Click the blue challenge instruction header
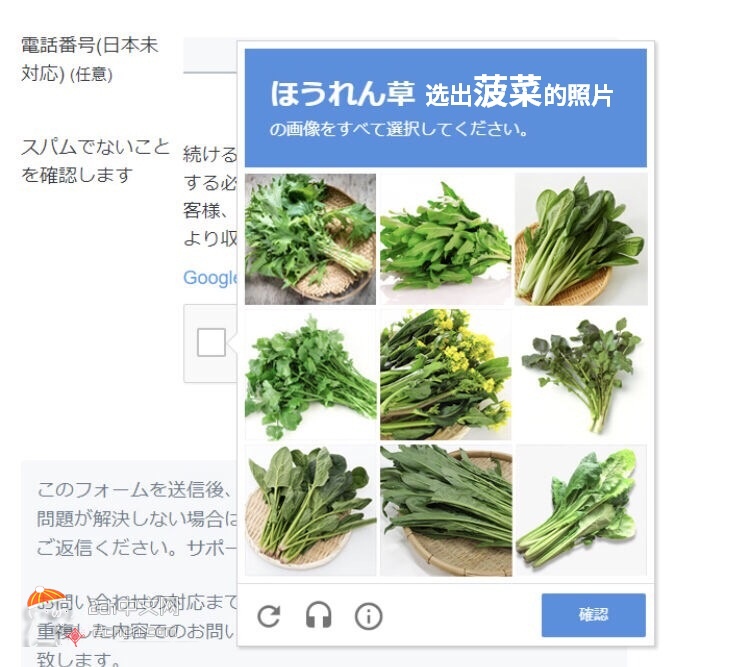Screen dimensions: 750x667 pos(445,108)
